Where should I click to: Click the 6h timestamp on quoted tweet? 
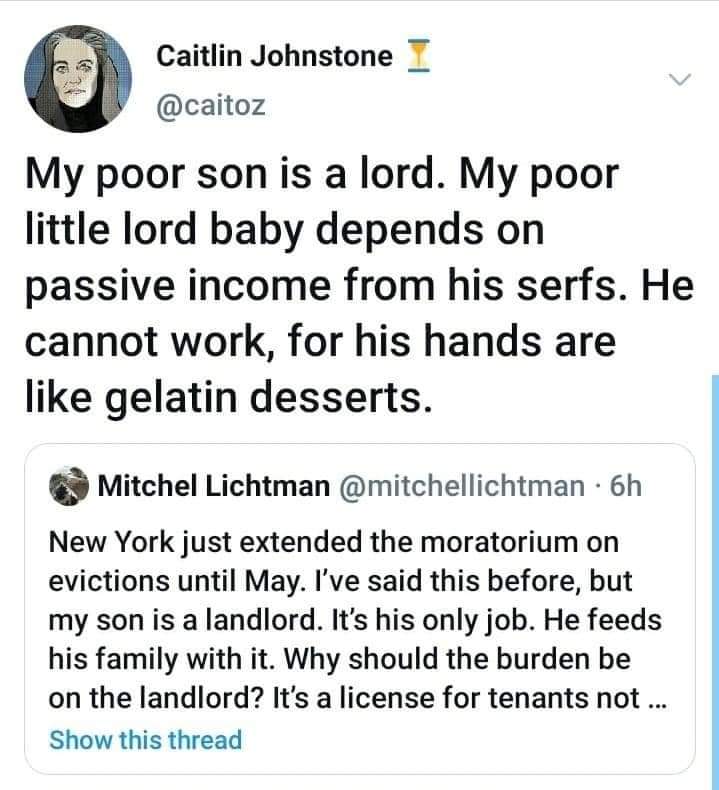pyautogui.click(x=622, y=487)
